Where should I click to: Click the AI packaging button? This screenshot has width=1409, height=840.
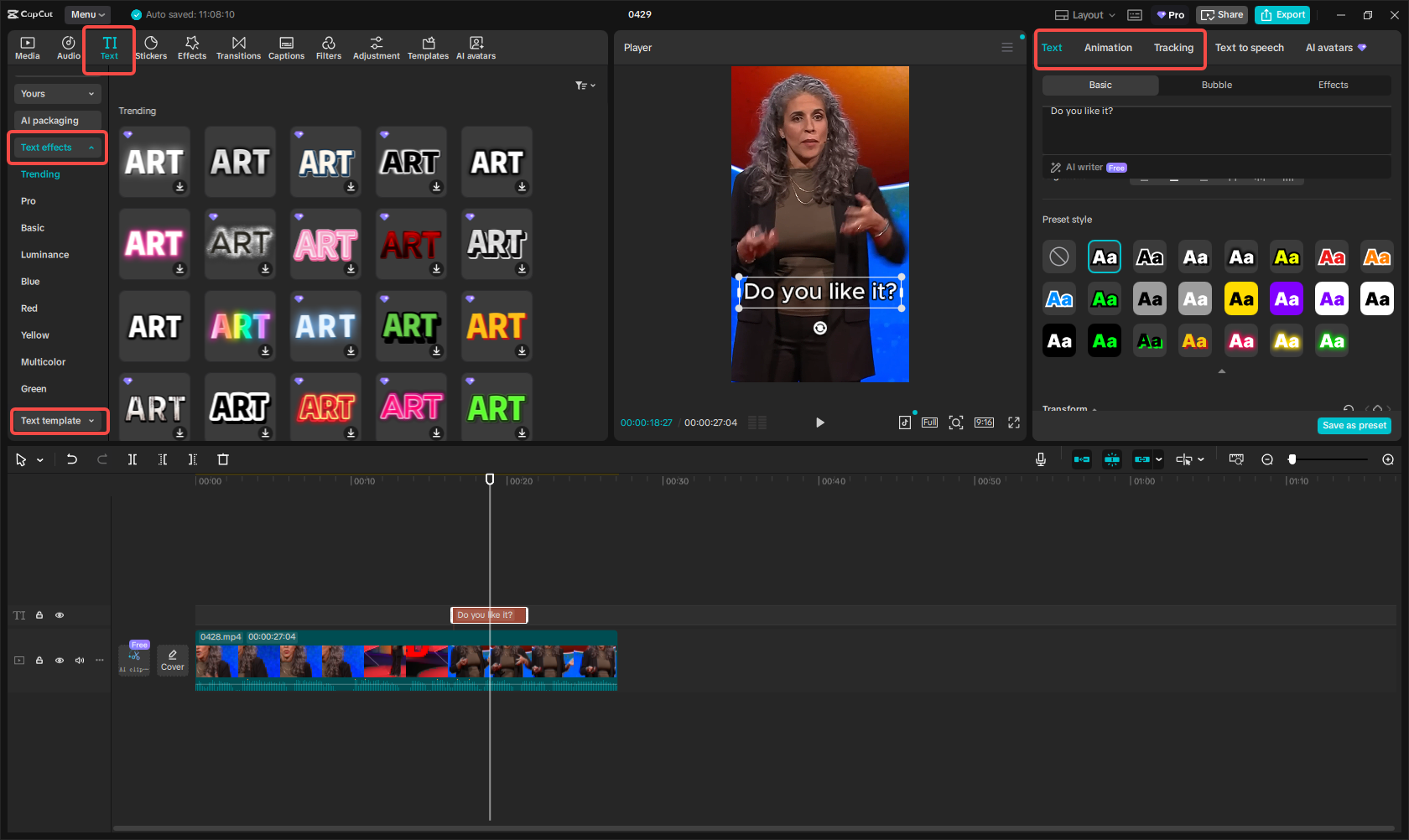(x=57, y=121)
